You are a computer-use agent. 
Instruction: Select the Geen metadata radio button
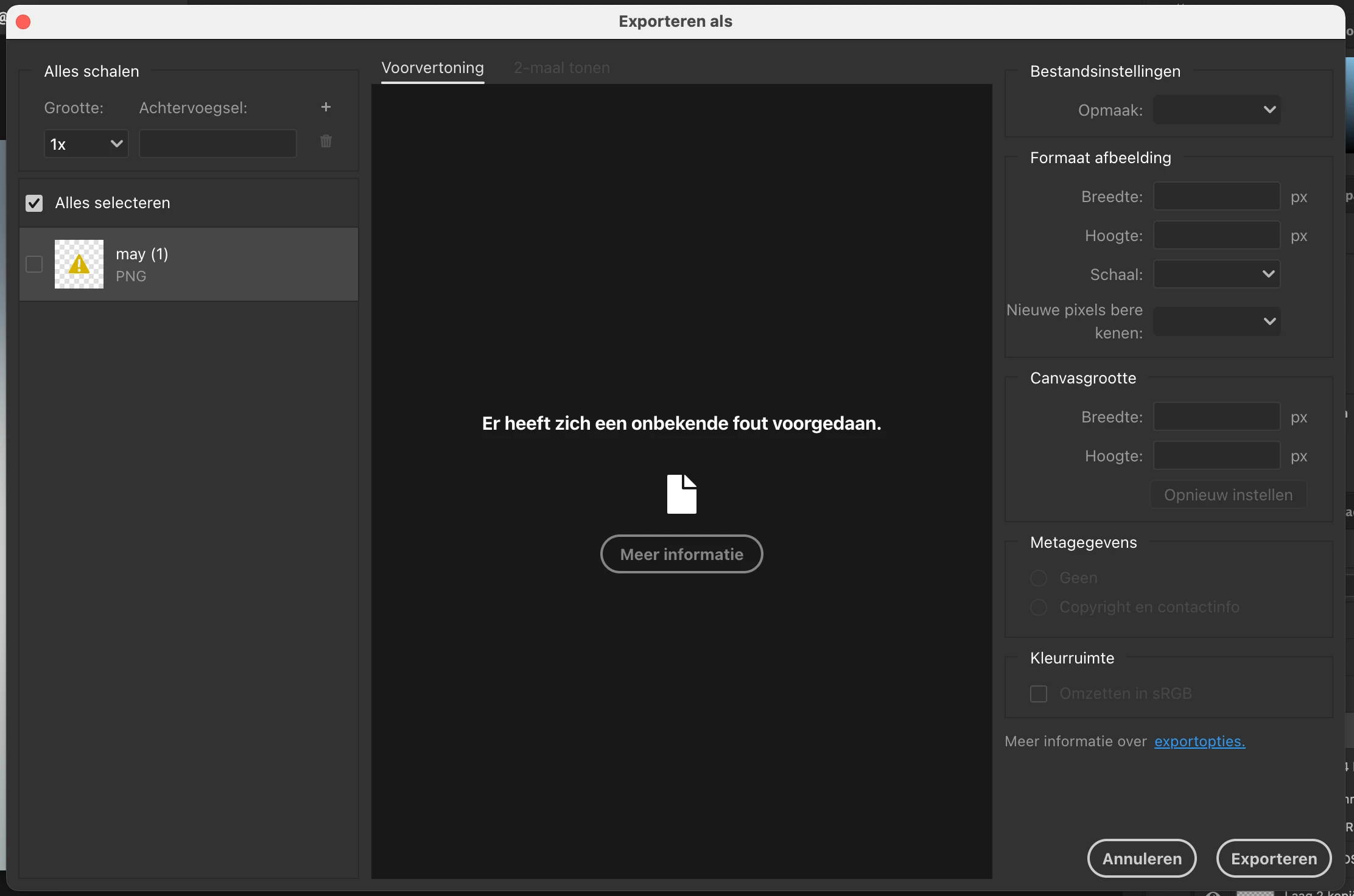coord(1039,578)
